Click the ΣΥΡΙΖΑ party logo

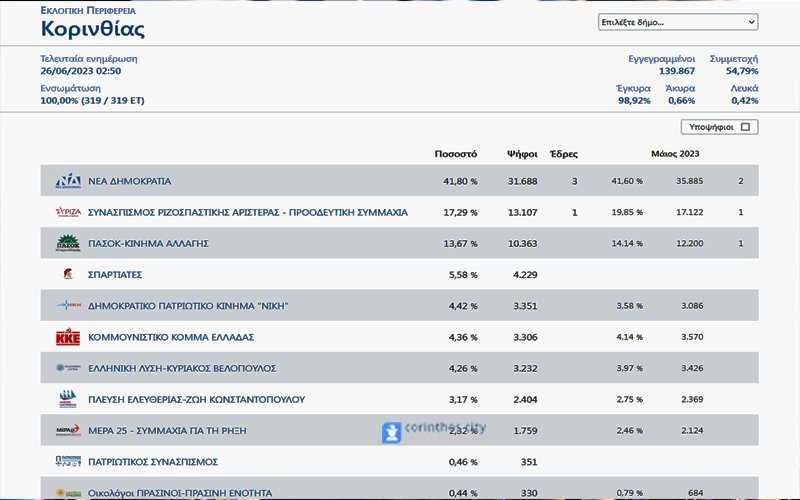point(68,212)
